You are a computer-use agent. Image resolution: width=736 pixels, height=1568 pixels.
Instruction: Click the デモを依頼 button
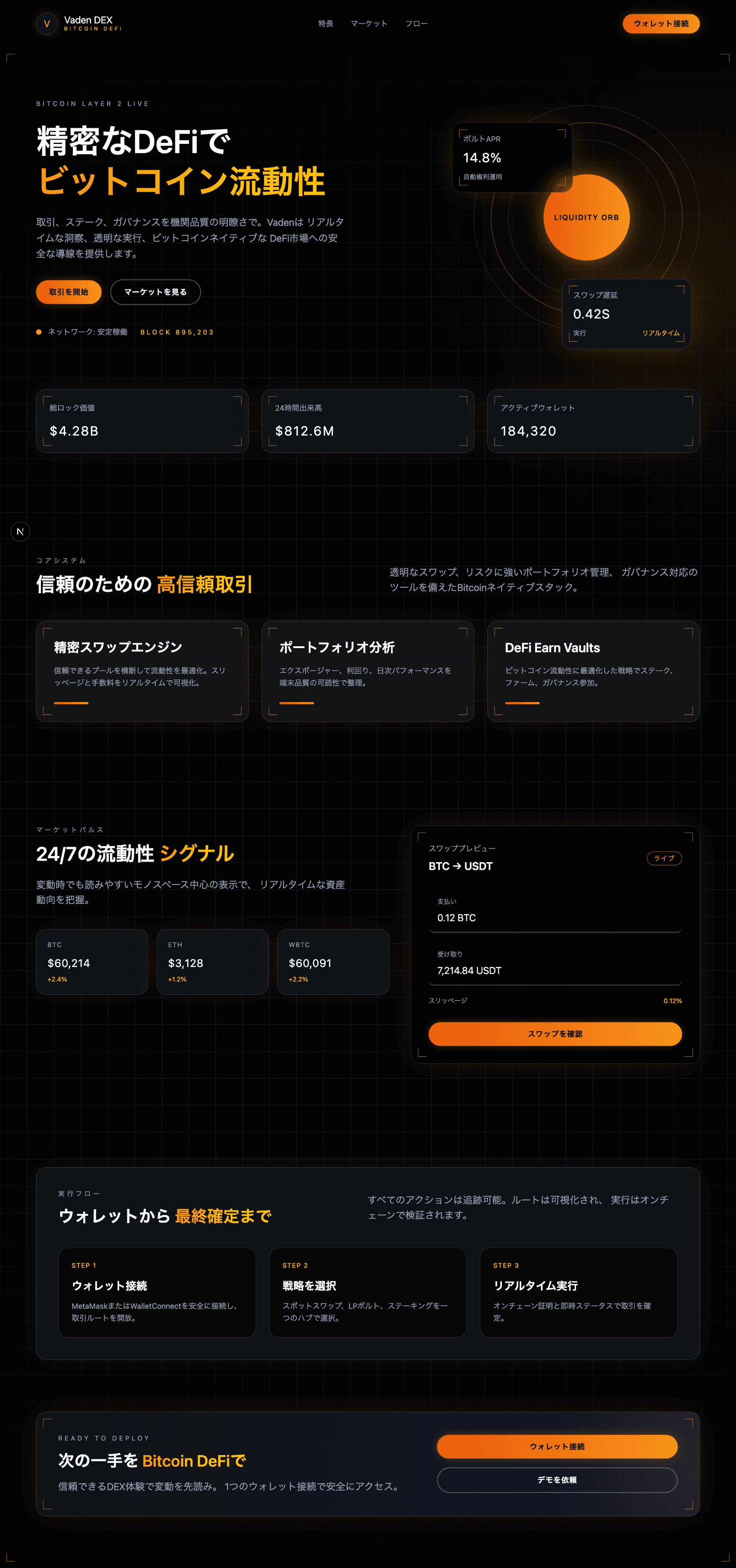[556, 1480]
